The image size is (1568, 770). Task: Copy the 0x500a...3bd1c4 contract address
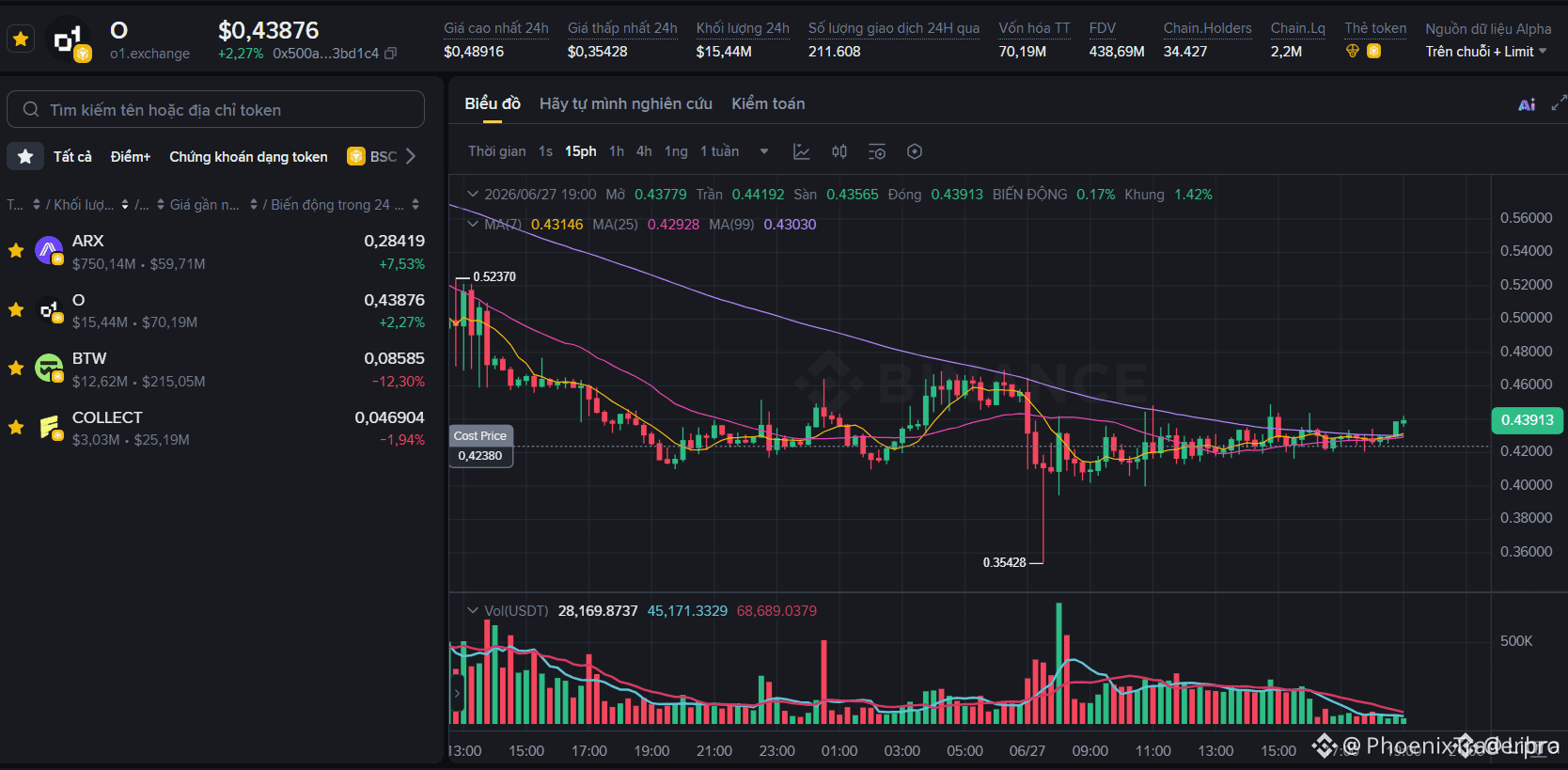pyautogui.click(x=391, y=54)
